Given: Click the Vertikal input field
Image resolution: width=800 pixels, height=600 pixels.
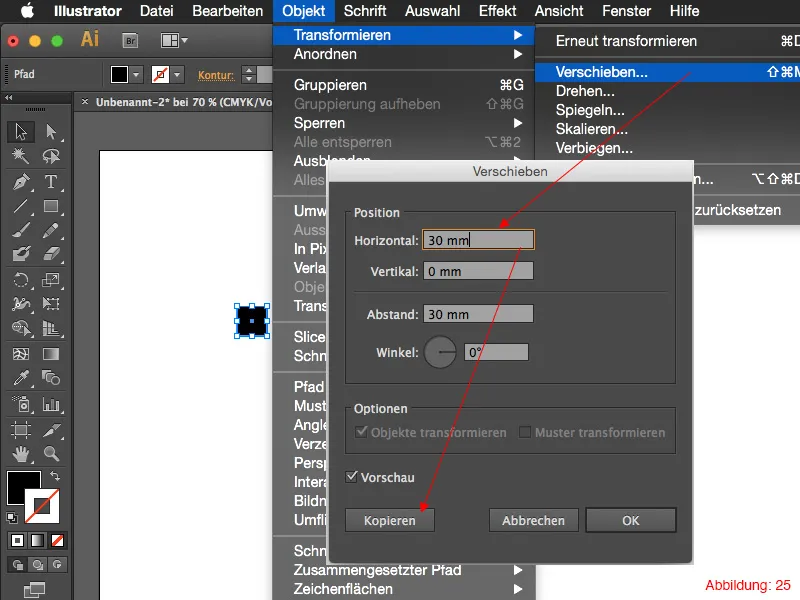Looking at the screenshot, I should click(x=478, y=271).
